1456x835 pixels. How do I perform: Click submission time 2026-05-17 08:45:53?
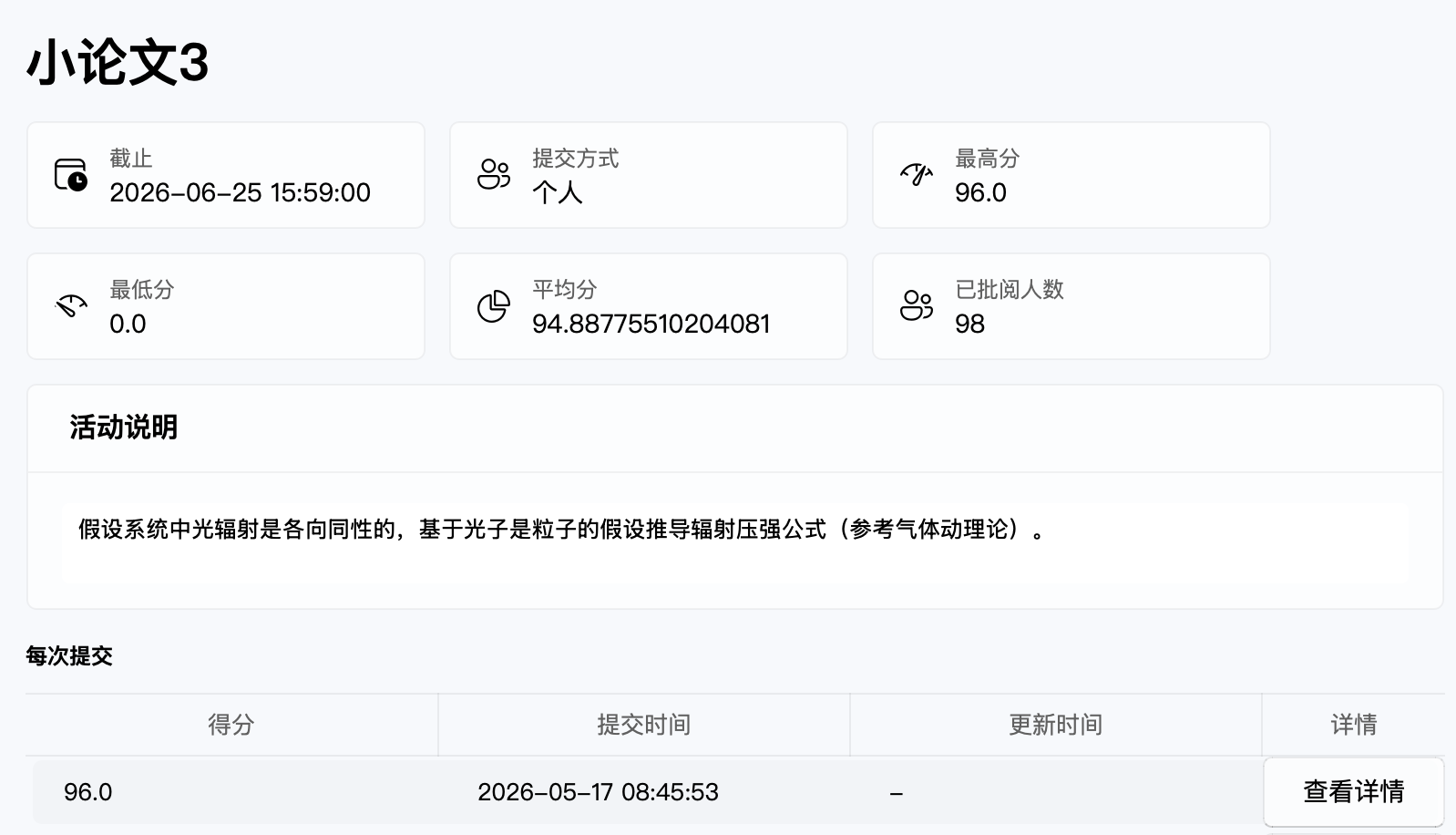(x=598, y=791)
